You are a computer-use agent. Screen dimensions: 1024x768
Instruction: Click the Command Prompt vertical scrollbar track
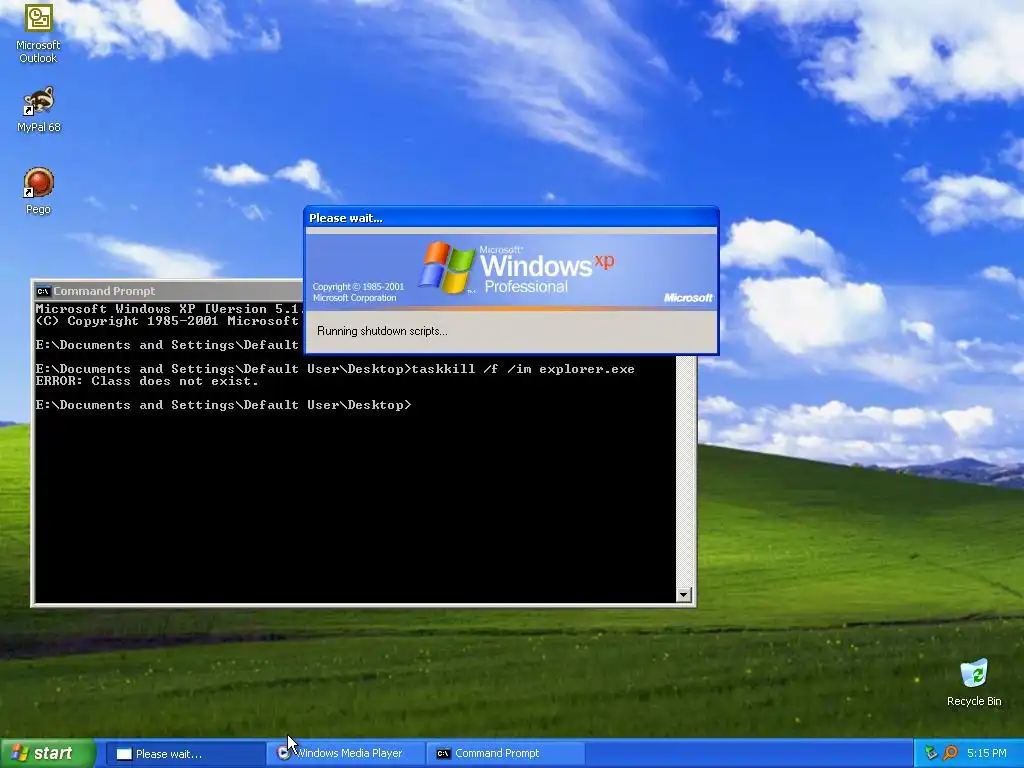683,471
